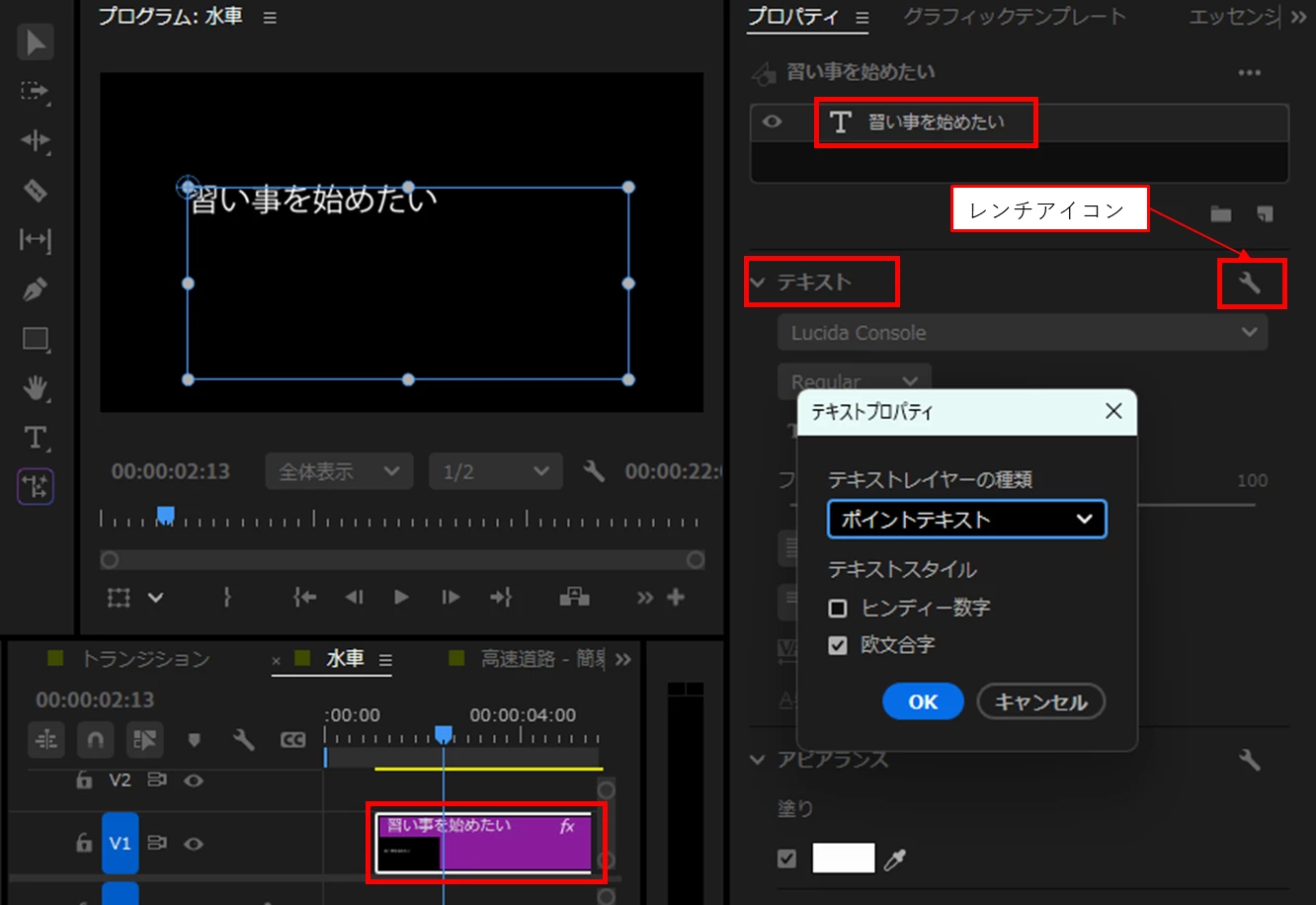Collapse the アピアランス section
1316x905 pixels.
click(758, 760)
